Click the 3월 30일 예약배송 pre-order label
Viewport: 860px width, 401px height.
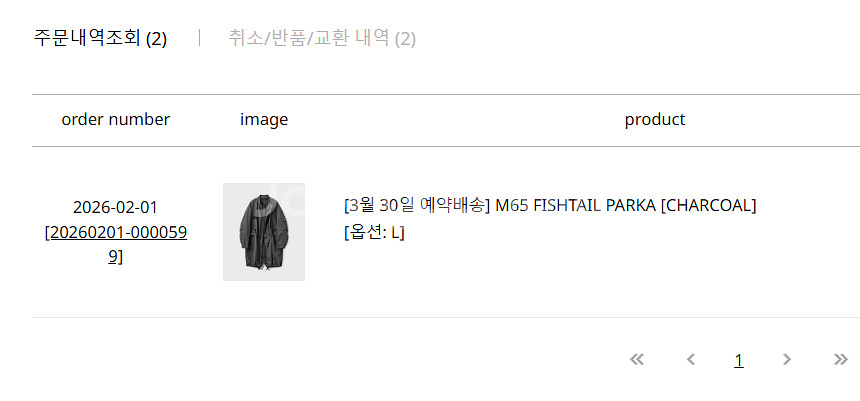point(417,206)
